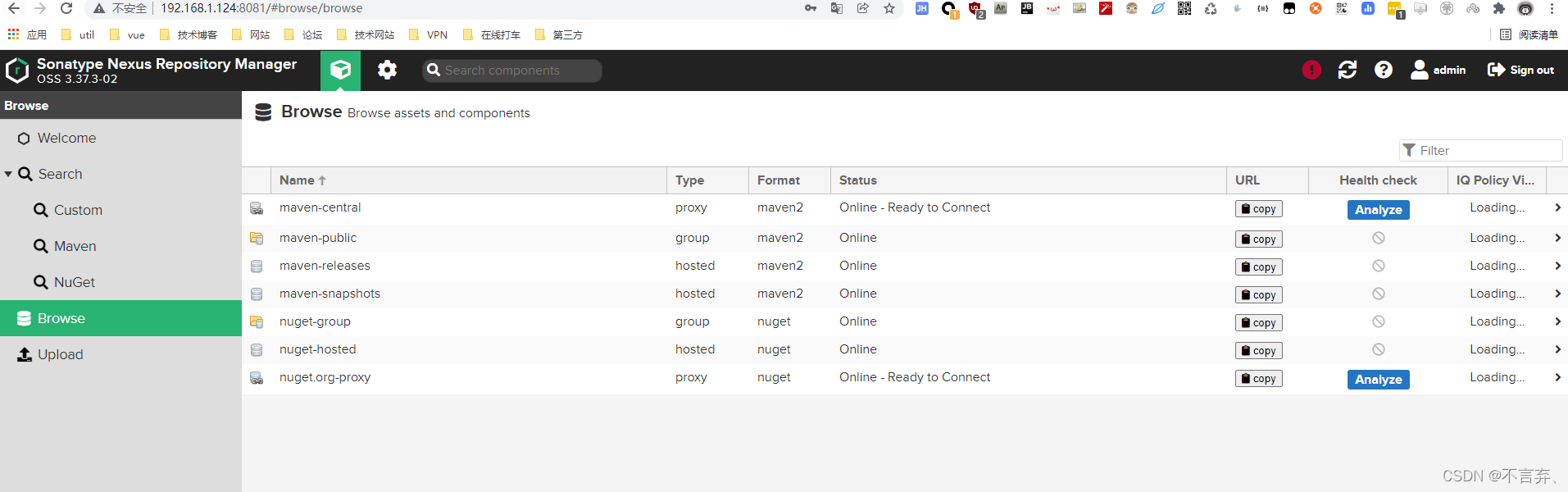Expand the maven-public row chevron
Screen dimensions: 1568x492
[x=1557, y=238]
